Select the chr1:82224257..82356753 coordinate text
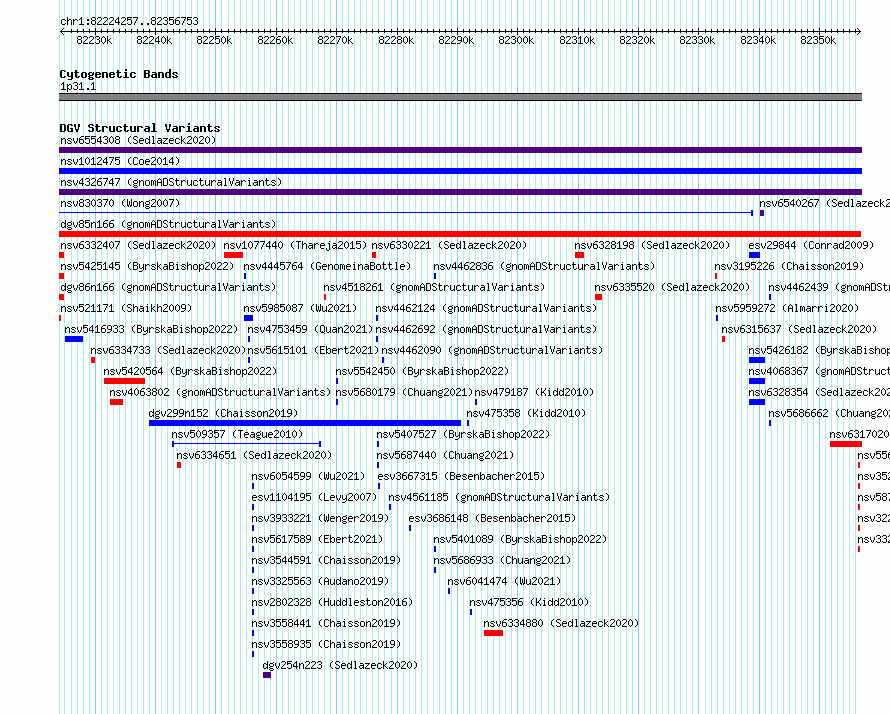Viewport: 890px width, 714px height. click(x=129, y=21)
